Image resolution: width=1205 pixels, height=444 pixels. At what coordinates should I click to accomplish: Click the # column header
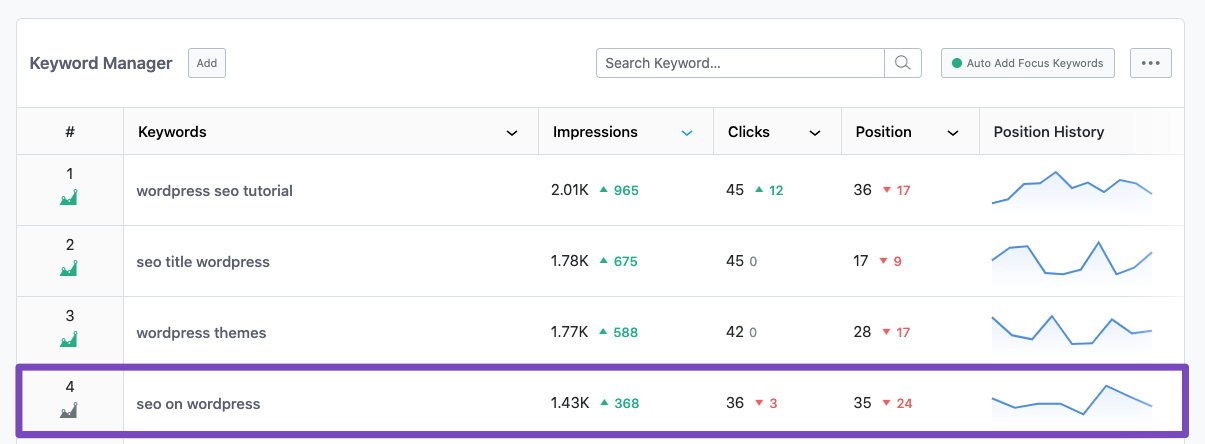70,132
